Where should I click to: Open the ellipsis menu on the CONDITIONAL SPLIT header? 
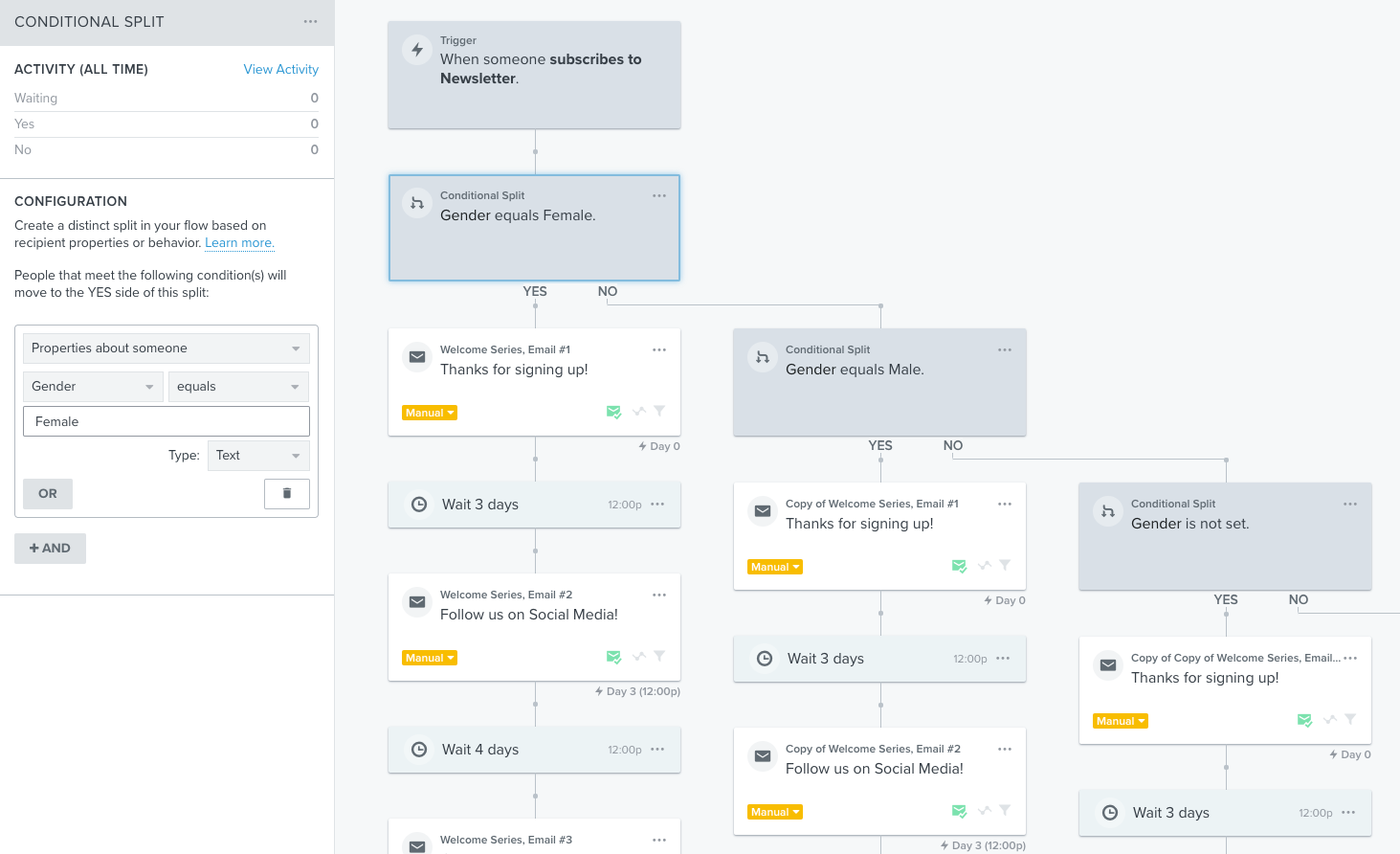click(309, 20)
